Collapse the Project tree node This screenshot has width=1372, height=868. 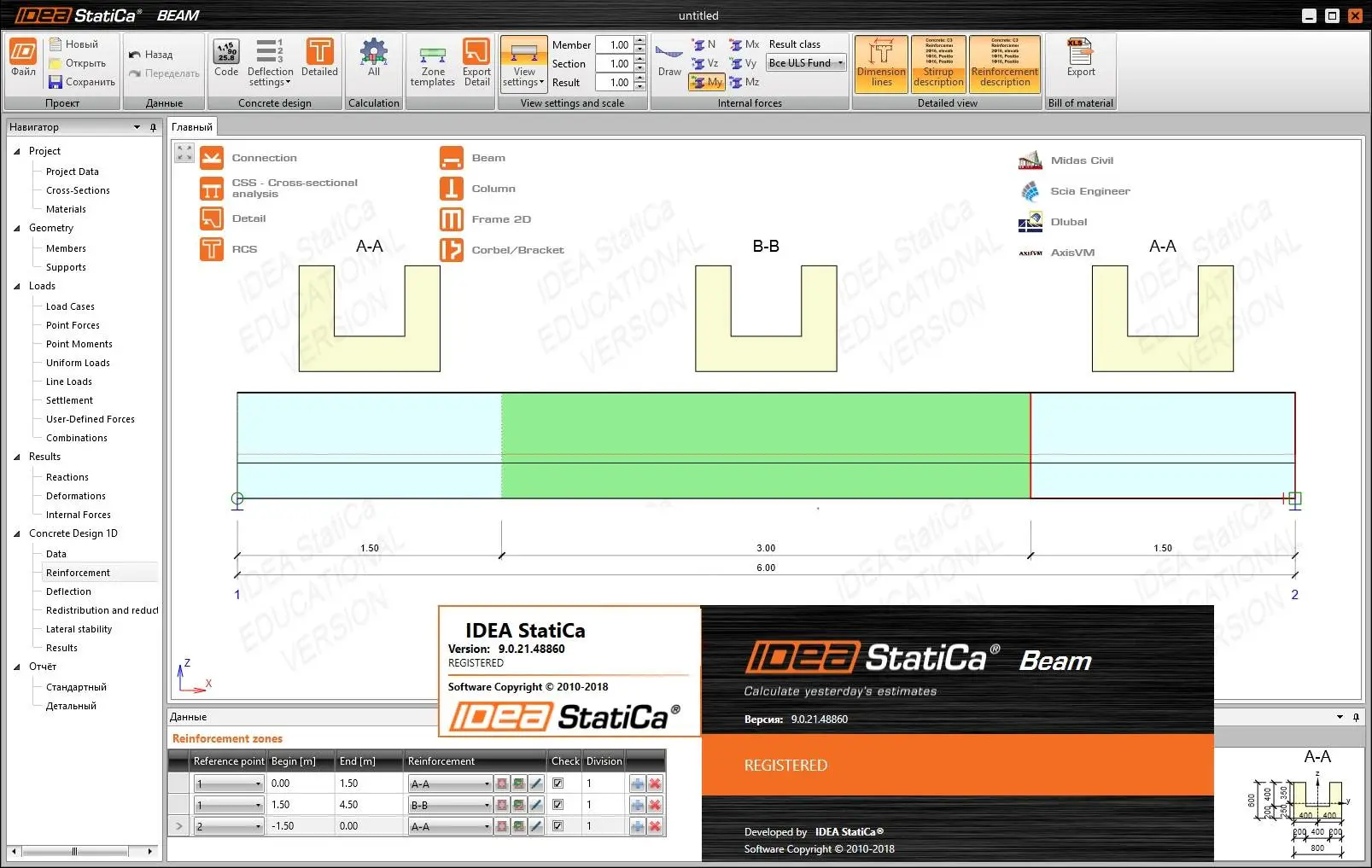point(17,151)
